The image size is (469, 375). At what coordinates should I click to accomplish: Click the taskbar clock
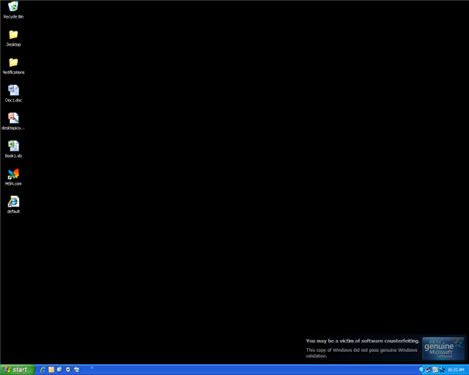(456, 370)
